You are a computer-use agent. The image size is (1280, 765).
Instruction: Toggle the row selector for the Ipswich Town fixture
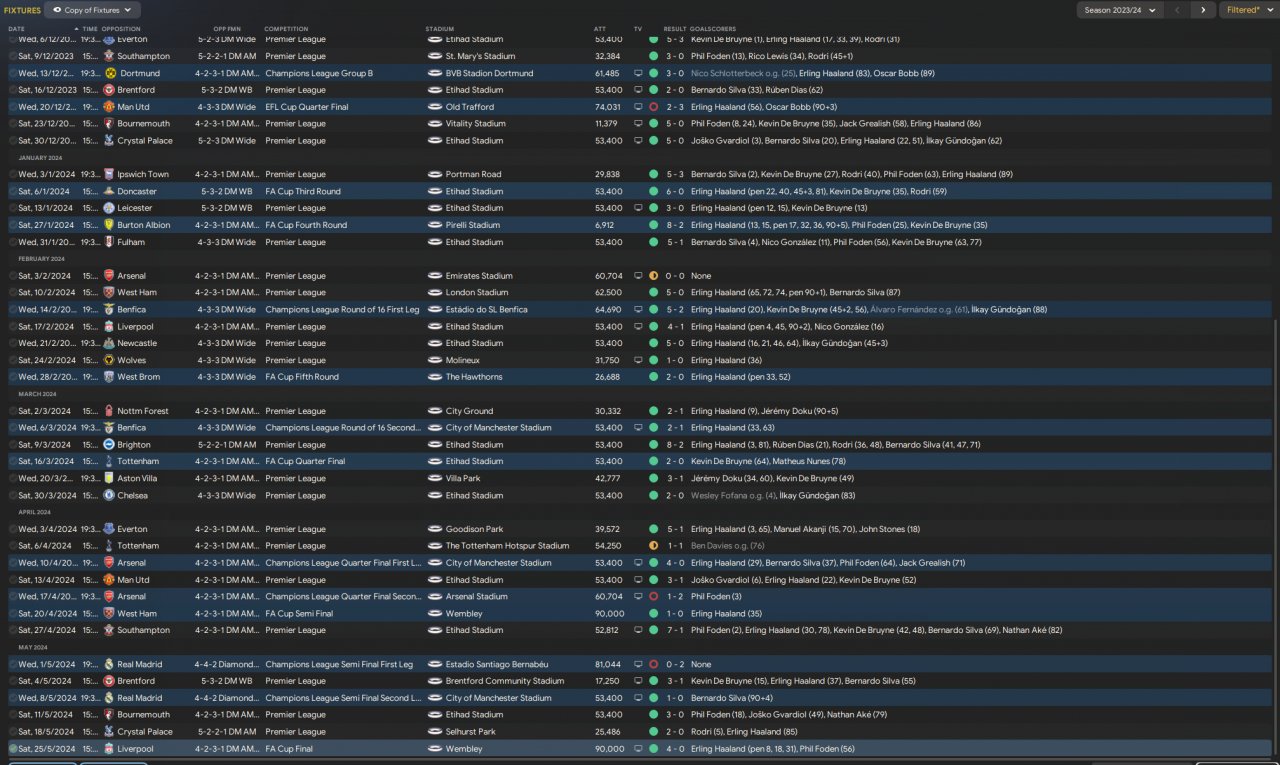(x=13, y=174)
